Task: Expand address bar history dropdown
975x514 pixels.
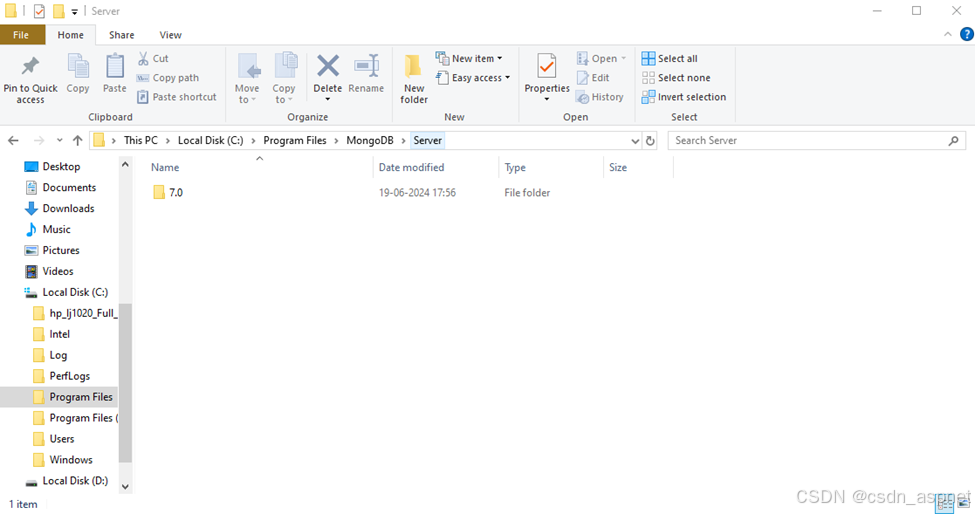Action: [635, 141]
